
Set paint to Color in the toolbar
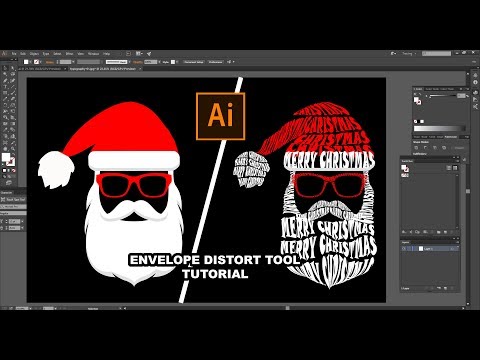4,170
